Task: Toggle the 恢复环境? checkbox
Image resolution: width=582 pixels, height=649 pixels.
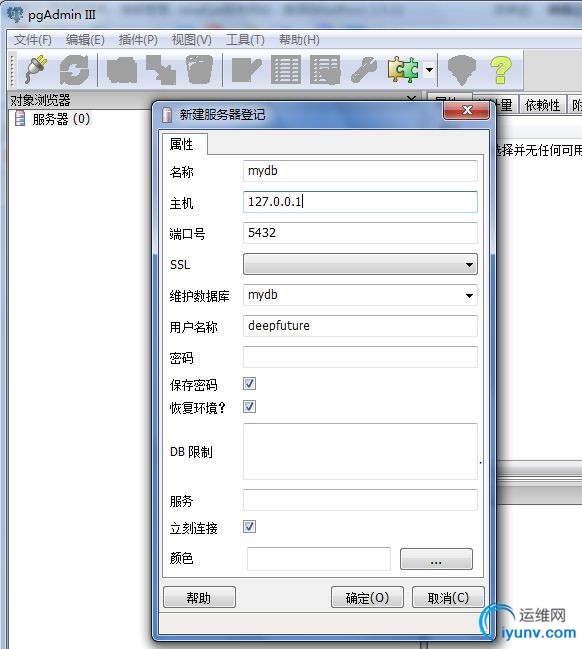Action: point(249,406)
